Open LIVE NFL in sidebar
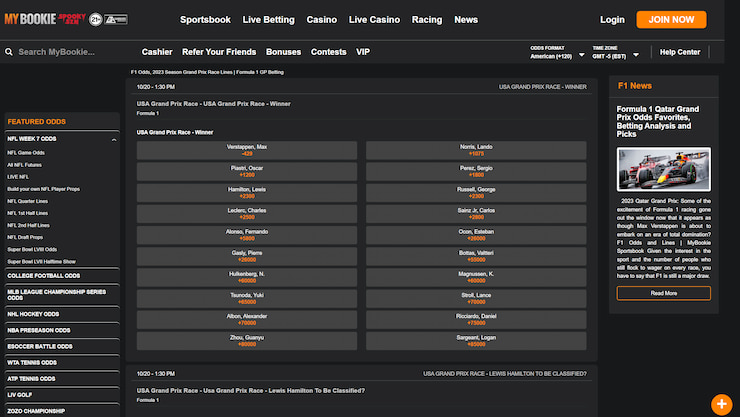Viewport: 740px width, 417px height. tap(18, 177)
